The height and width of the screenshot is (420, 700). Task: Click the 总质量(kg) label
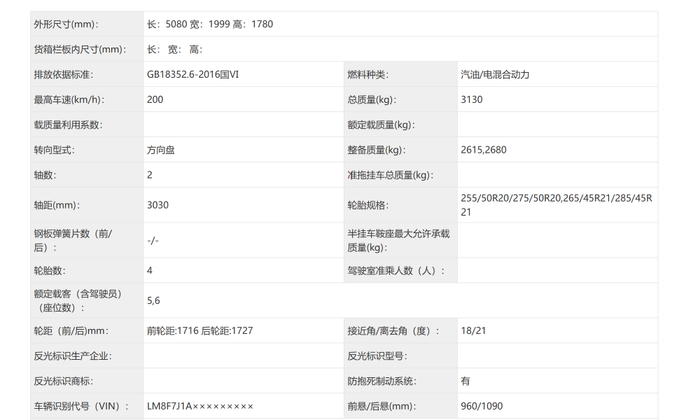point(371,100)
